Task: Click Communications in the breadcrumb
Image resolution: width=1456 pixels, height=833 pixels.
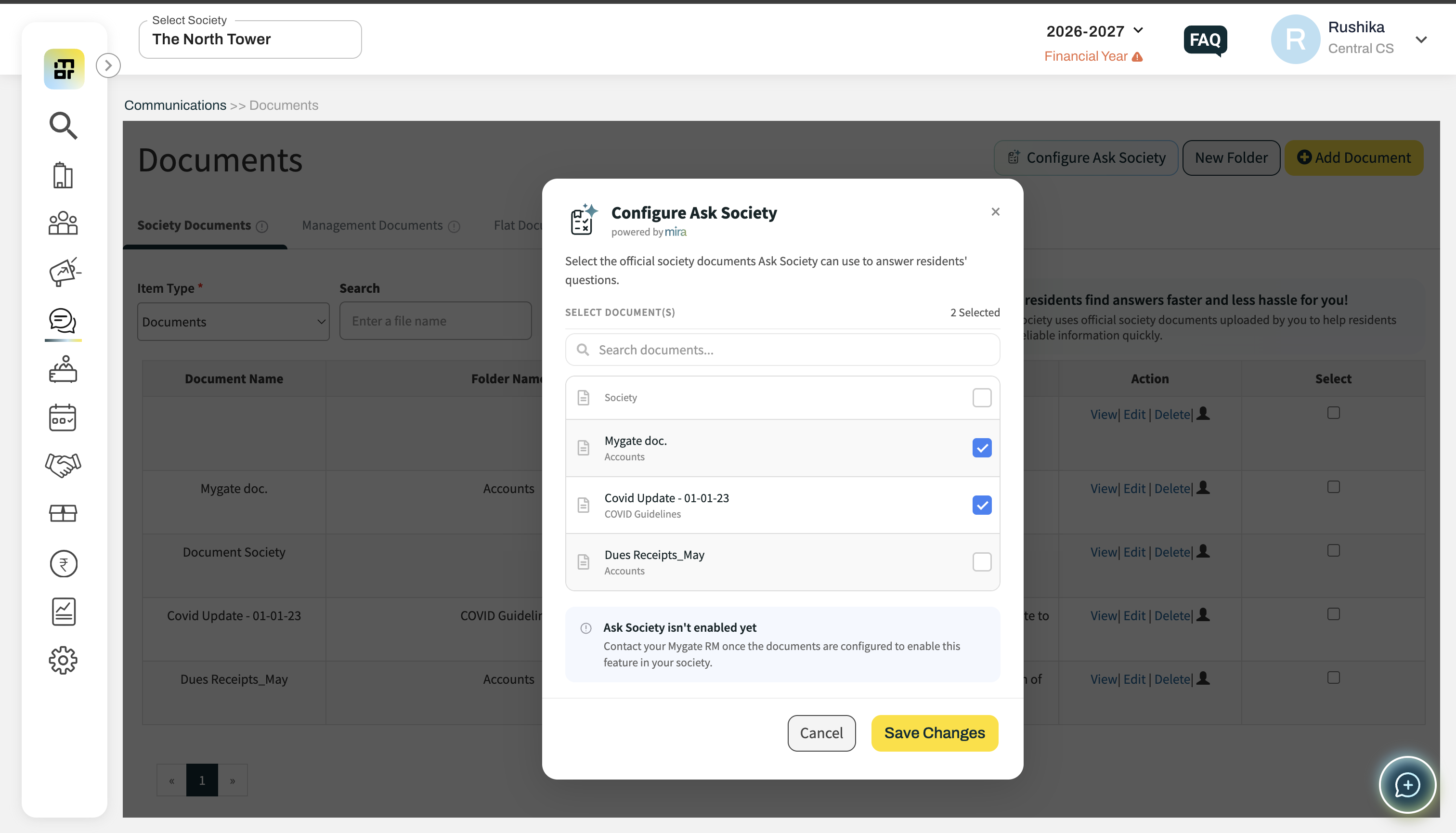Action: pyautogui.click(x=175, y=105)
